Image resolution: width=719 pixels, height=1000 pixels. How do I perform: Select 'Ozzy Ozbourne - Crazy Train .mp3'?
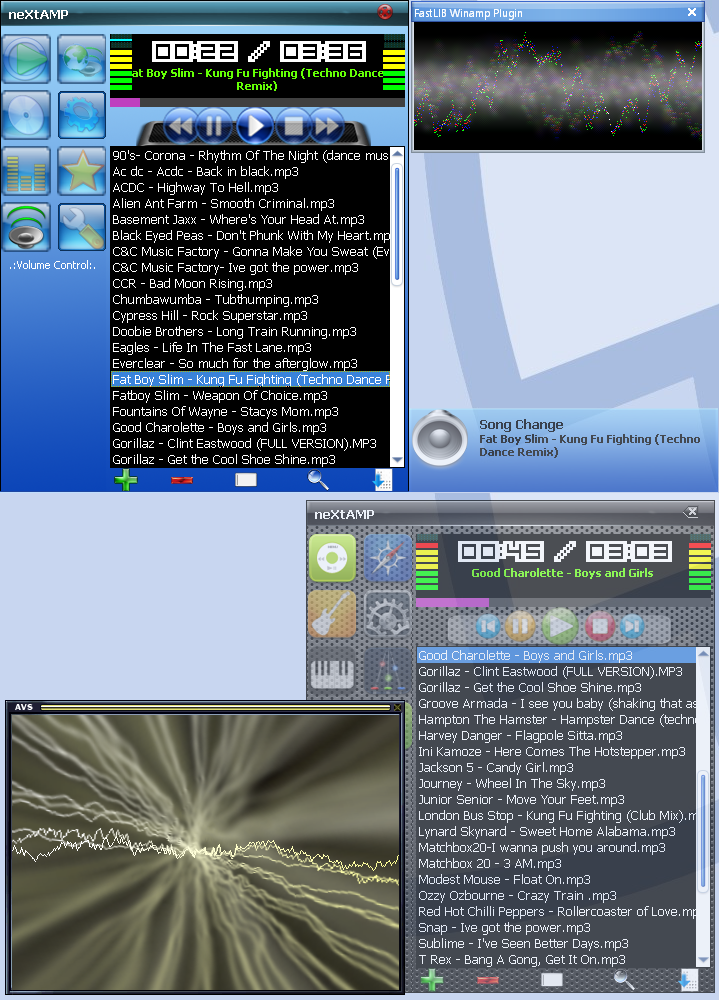point(556,895)
